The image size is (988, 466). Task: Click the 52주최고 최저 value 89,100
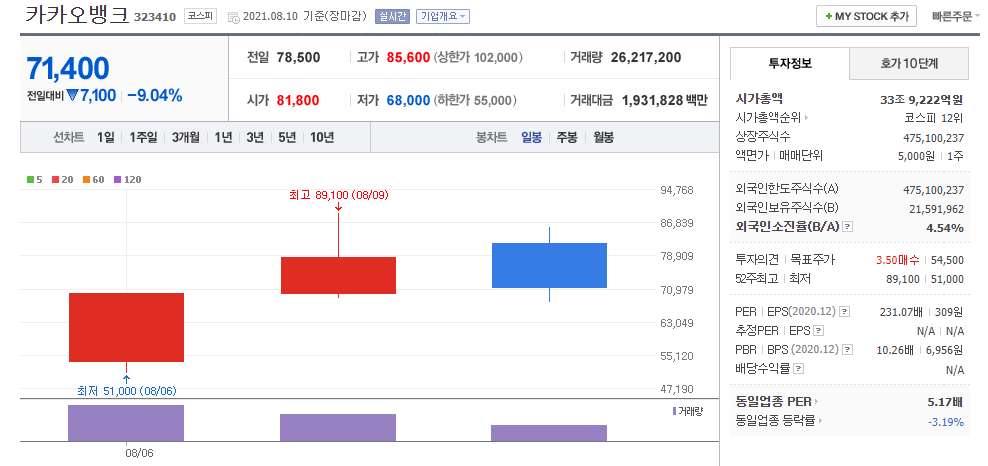pyautogui.click(x=904, y=279)
